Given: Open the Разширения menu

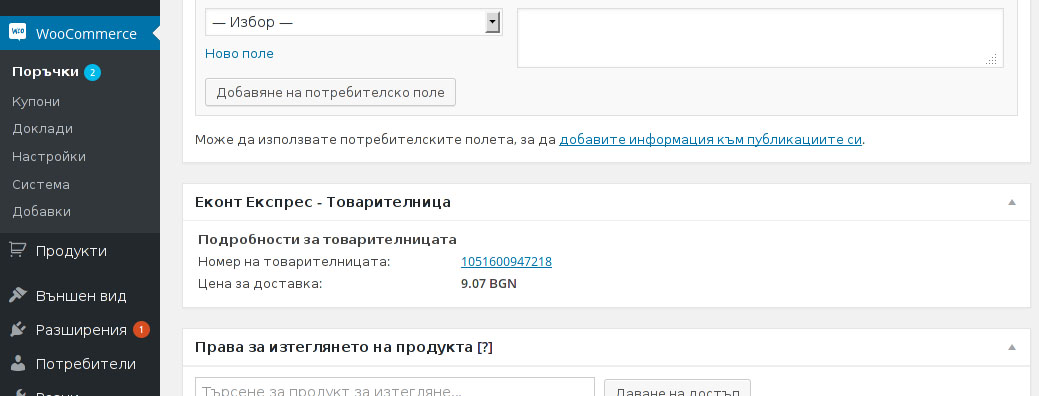Looking at the screenshot, I should (80, 330).
